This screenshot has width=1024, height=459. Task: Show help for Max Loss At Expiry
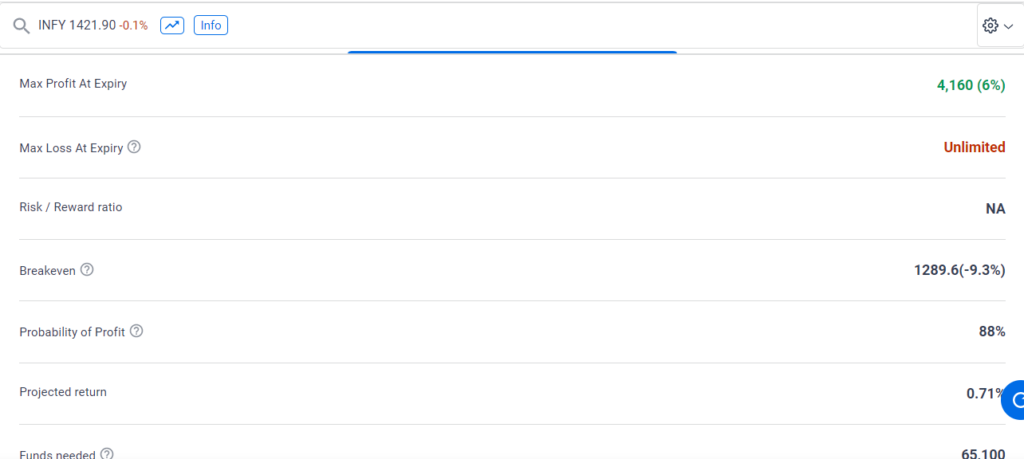coord(134,147)
